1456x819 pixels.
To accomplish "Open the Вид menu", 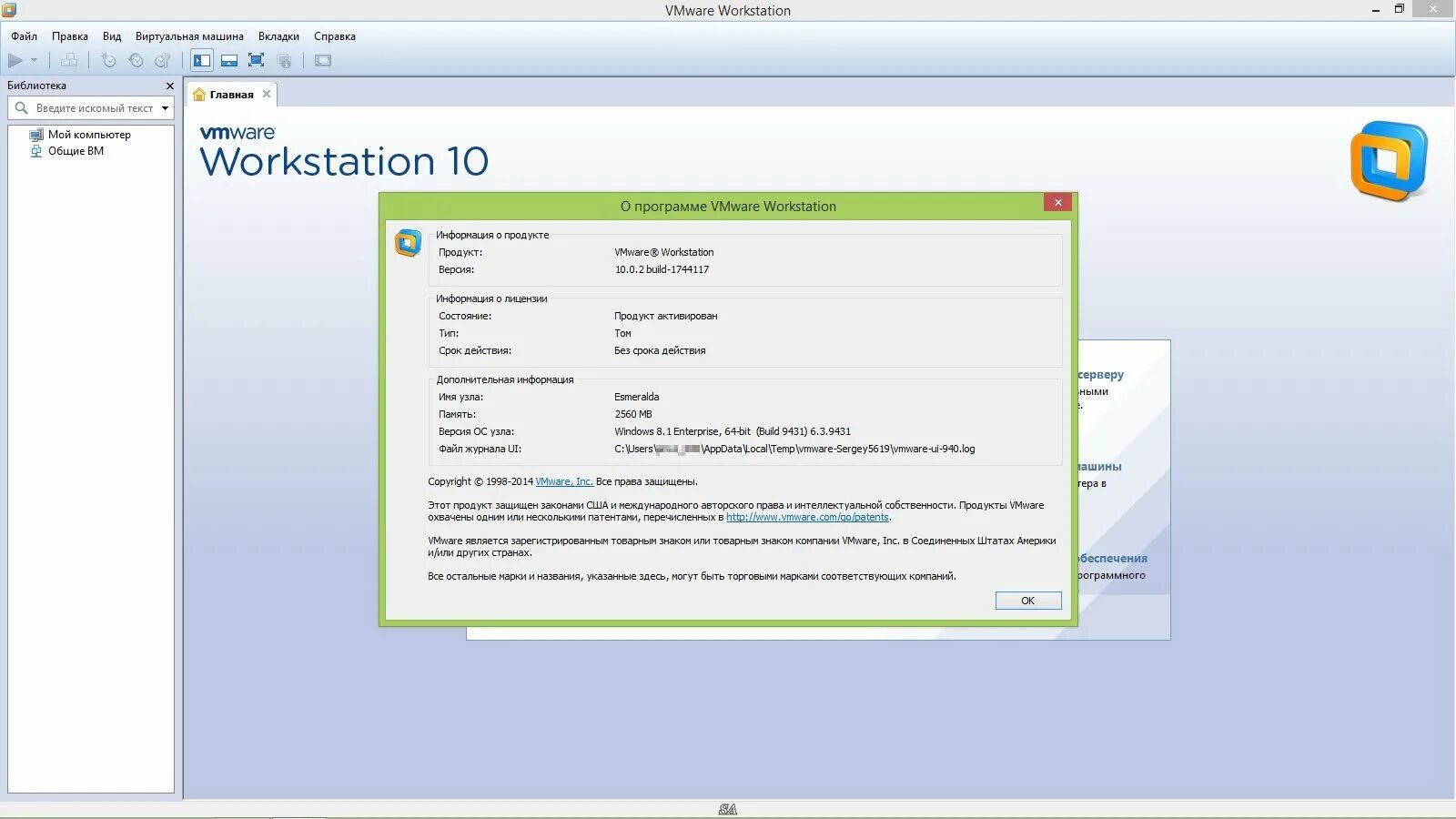I will pos(112,36).
